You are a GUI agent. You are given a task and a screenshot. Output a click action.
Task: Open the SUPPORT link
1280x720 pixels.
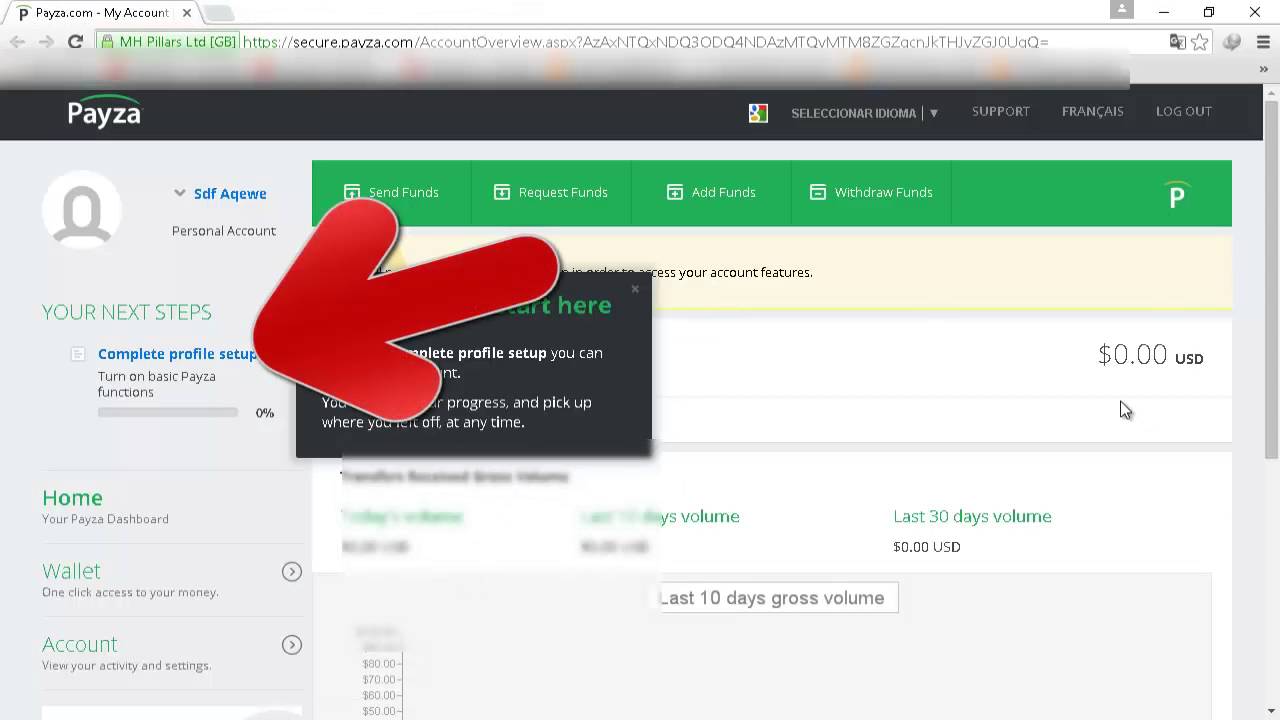pyautogui.click(x=1000, y=111)
